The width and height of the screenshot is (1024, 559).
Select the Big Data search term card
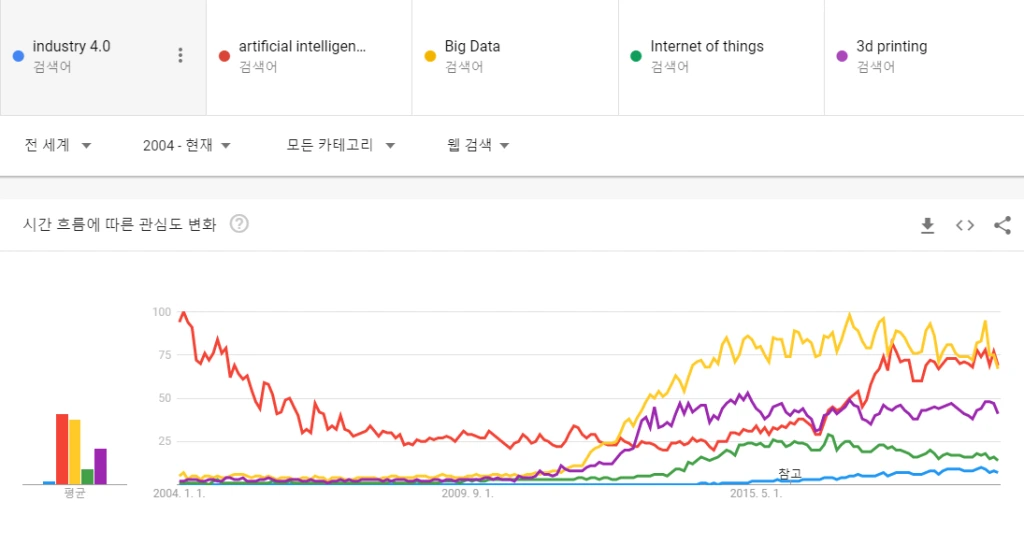tap(515, 57)
